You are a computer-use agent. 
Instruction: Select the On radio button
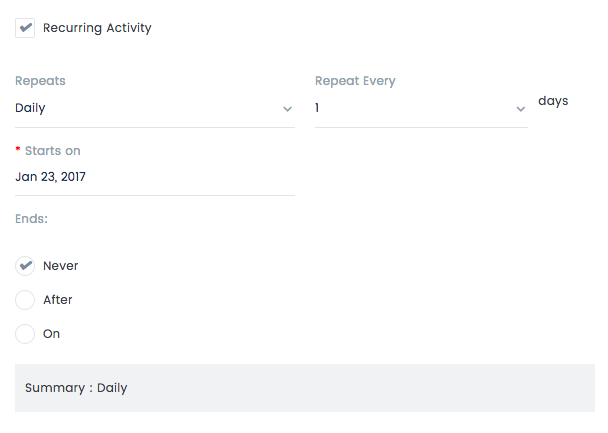tap(25, 334)
